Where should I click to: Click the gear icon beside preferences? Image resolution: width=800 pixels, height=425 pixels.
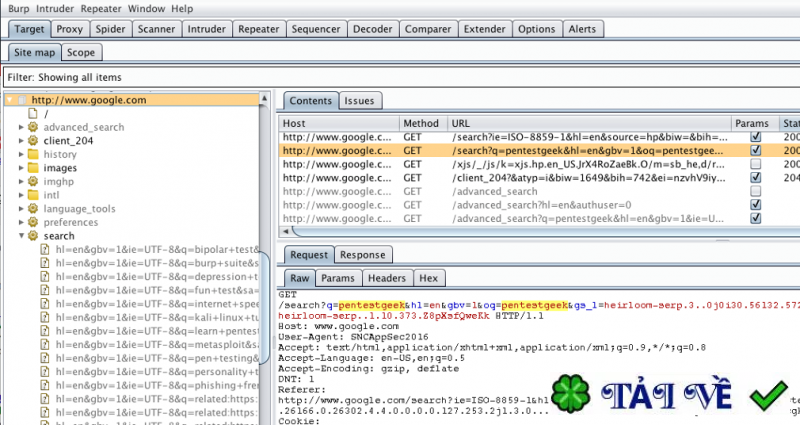pyautogui.click(x=33, y=222)
